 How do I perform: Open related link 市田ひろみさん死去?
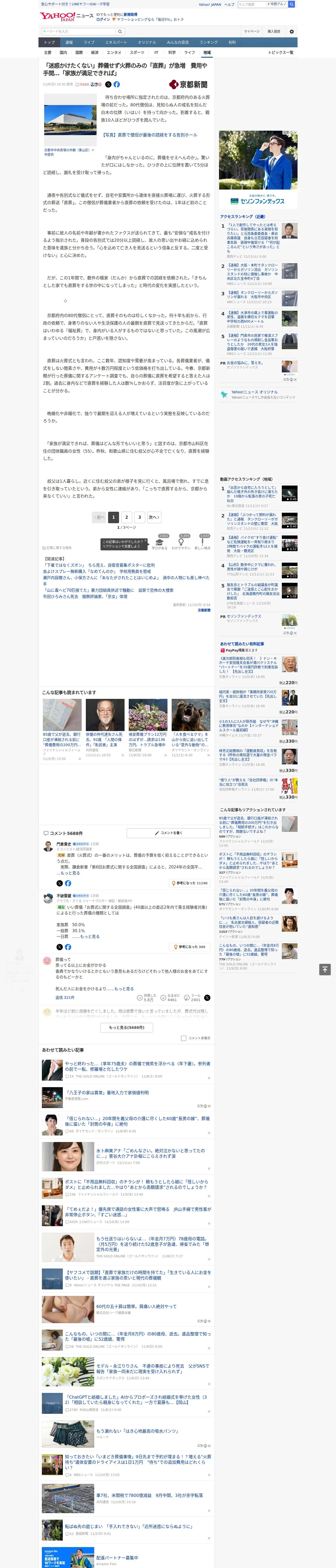[85, 597]
